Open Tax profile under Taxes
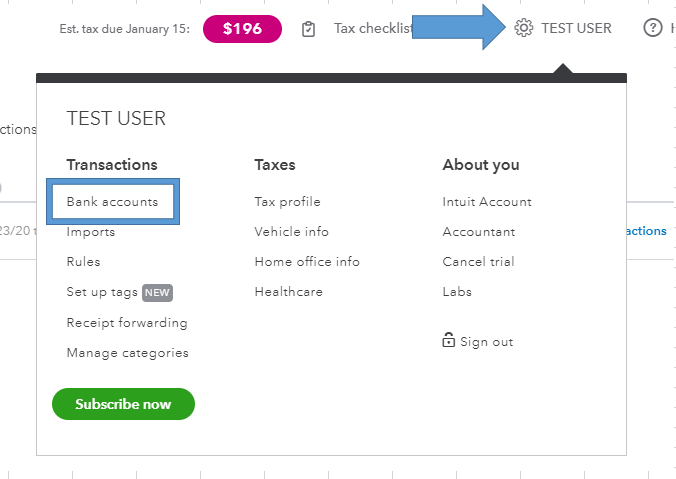The width and height of the screenshot is (676, 479). (x=288, y=202)
